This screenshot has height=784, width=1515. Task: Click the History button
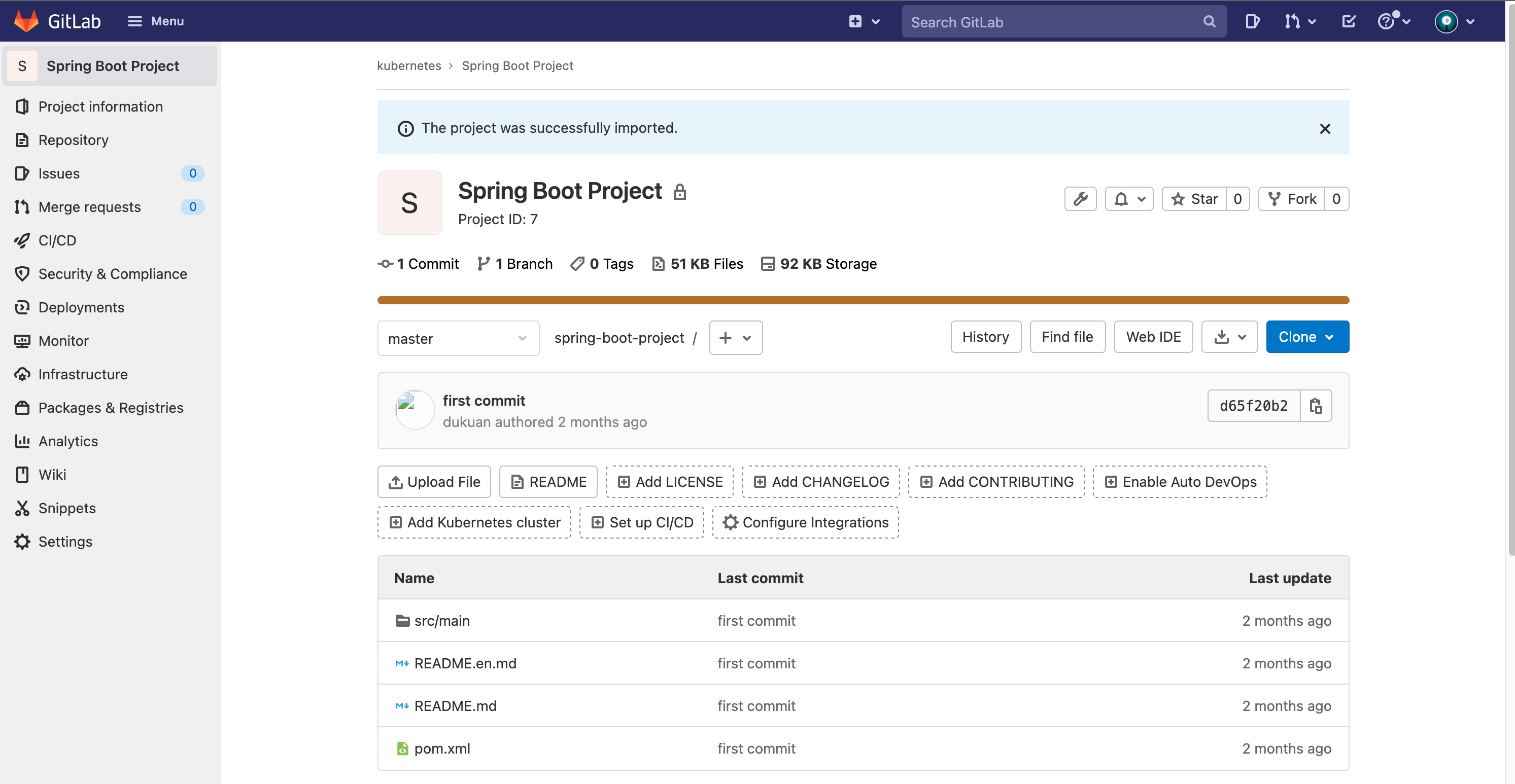click(x=986, y=337)
